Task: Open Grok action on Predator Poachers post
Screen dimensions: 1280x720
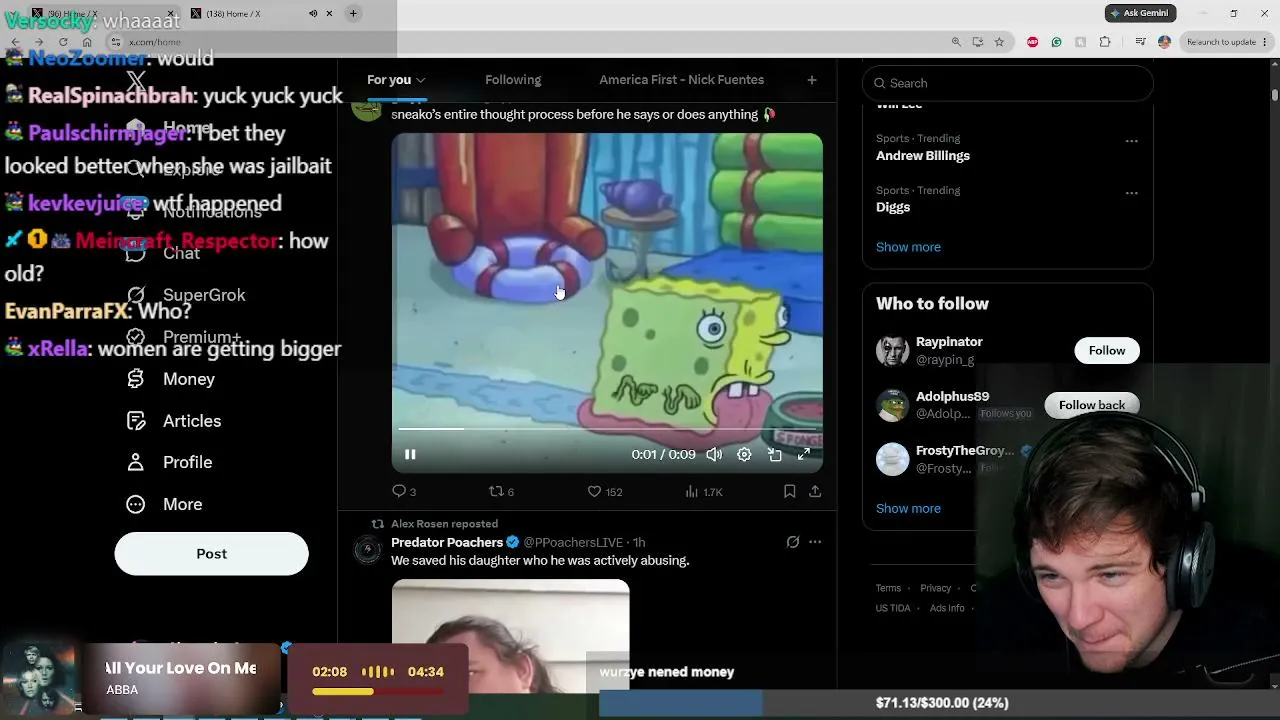Action: click(793, 542)
